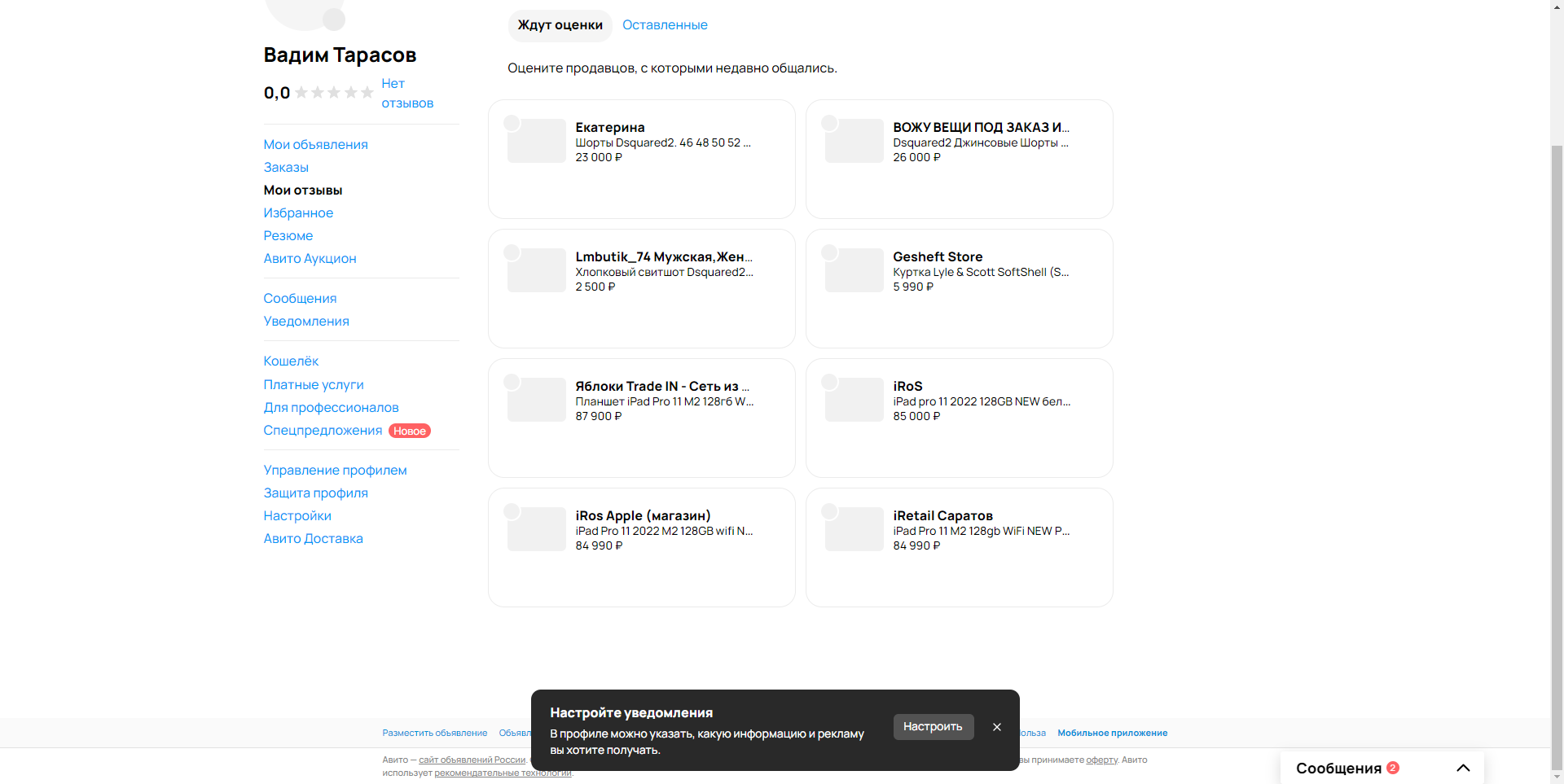Viewport: 1564px width, 784px height.
Task: Go to Авито Аукцион
Action: pyautogui.click(x=310, y=258)
